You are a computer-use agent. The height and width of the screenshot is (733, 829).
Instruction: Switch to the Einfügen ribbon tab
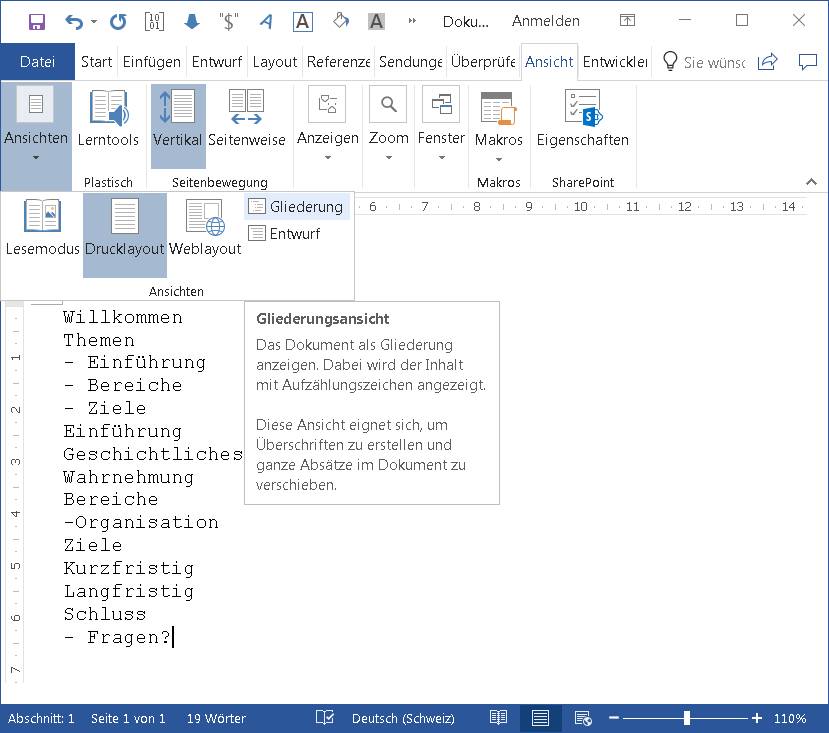[151, 61]
